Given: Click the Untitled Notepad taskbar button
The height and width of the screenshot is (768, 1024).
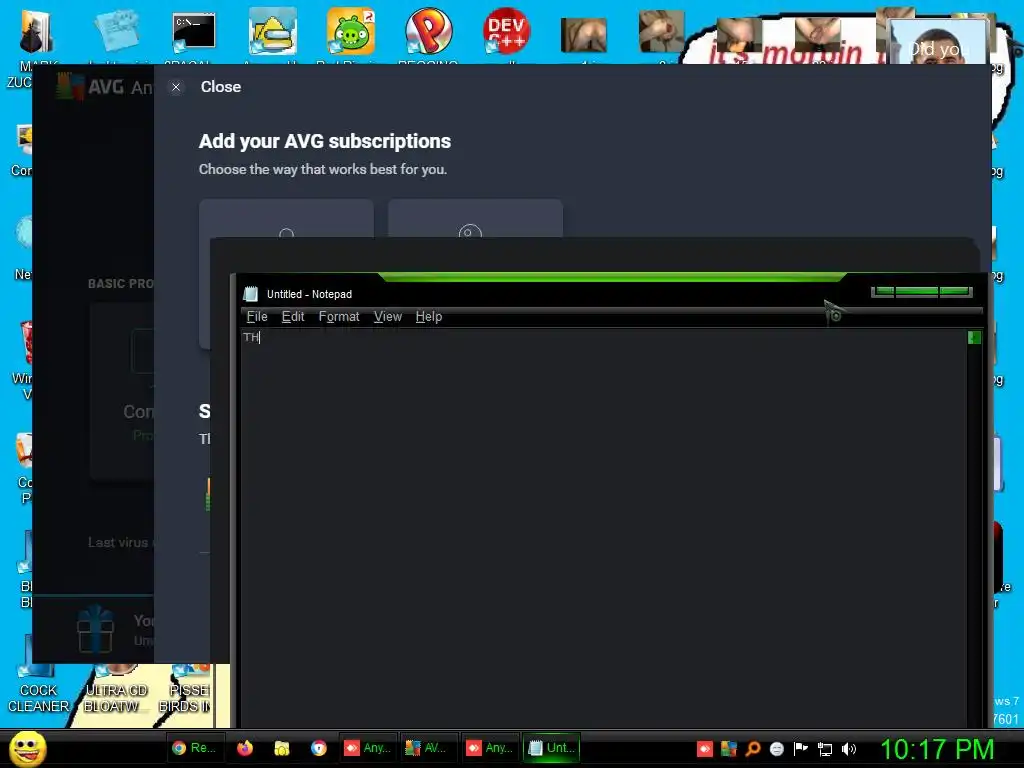Looking at the screenshot, I should pyautogui.click(x=551, y=748).
